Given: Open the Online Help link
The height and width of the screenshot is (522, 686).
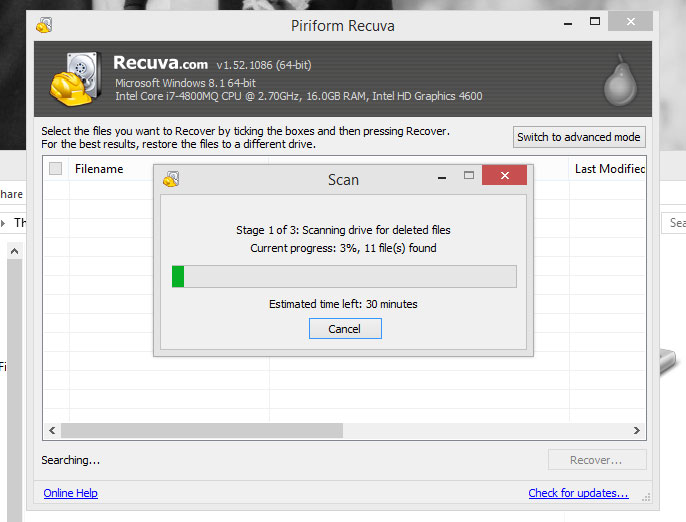Looking at the screenshot, I should (70, 493).
